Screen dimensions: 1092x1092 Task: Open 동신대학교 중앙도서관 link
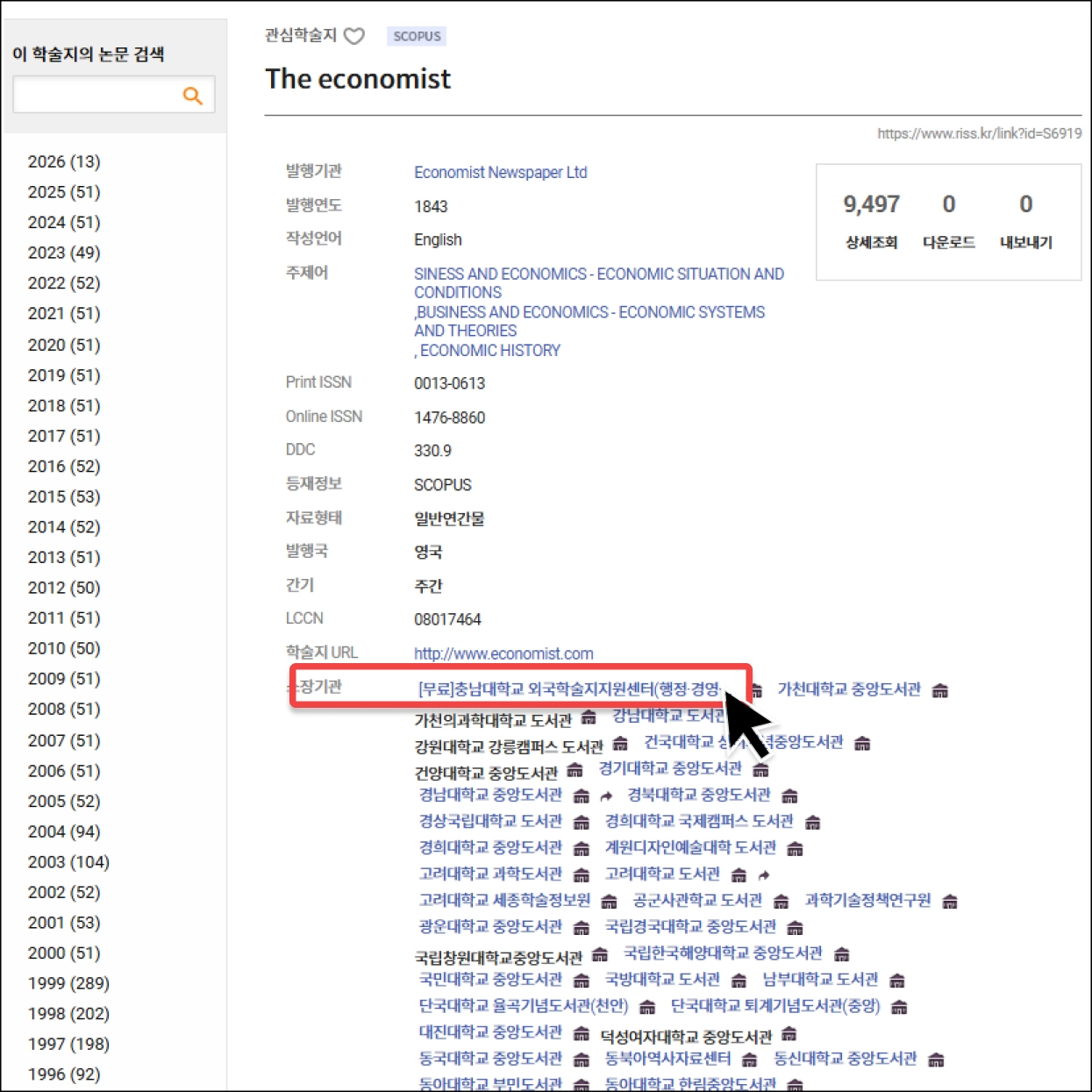click(845, 1058)
